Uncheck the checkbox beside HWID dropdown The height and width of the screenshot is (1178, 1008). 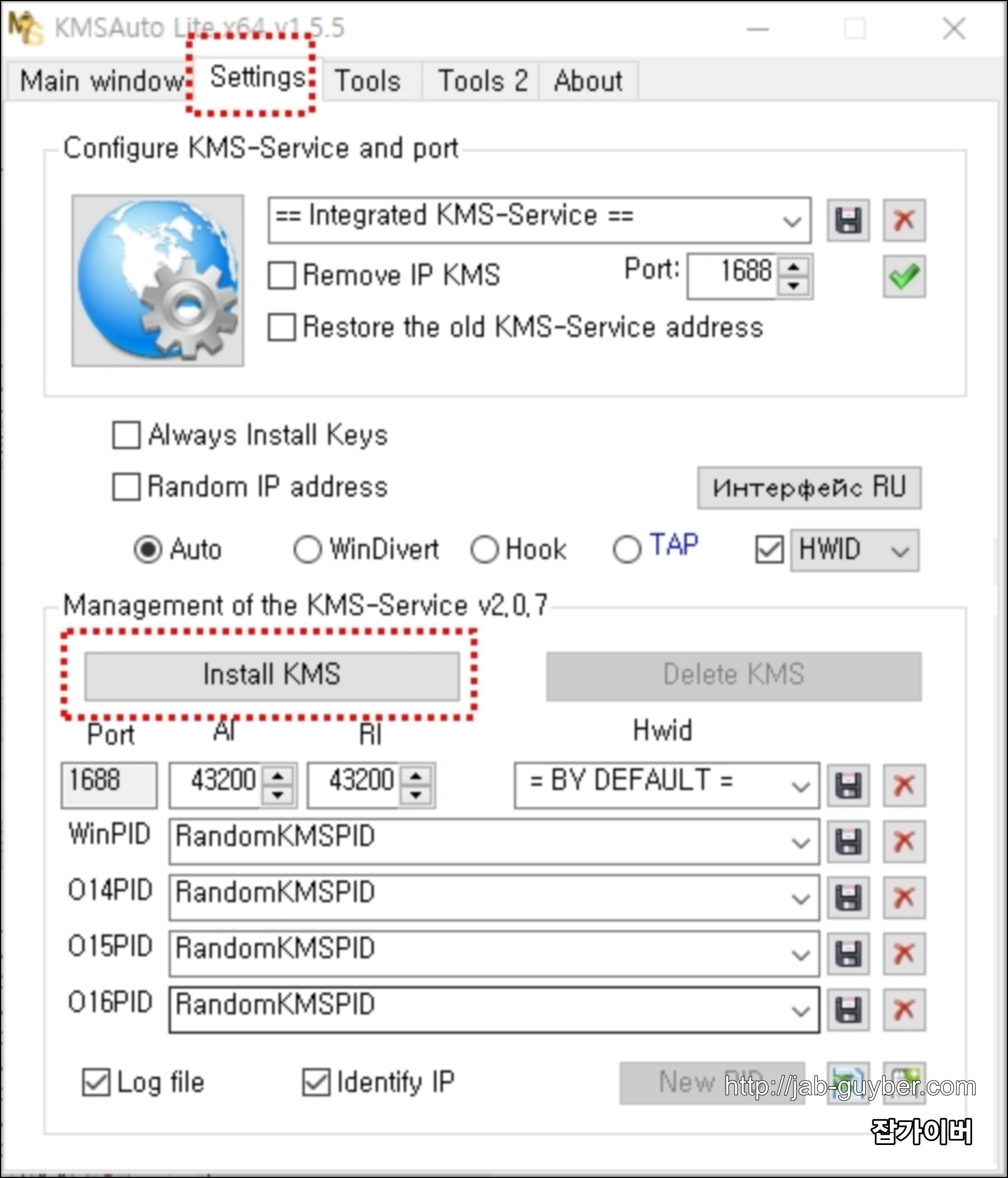[769, 550]
